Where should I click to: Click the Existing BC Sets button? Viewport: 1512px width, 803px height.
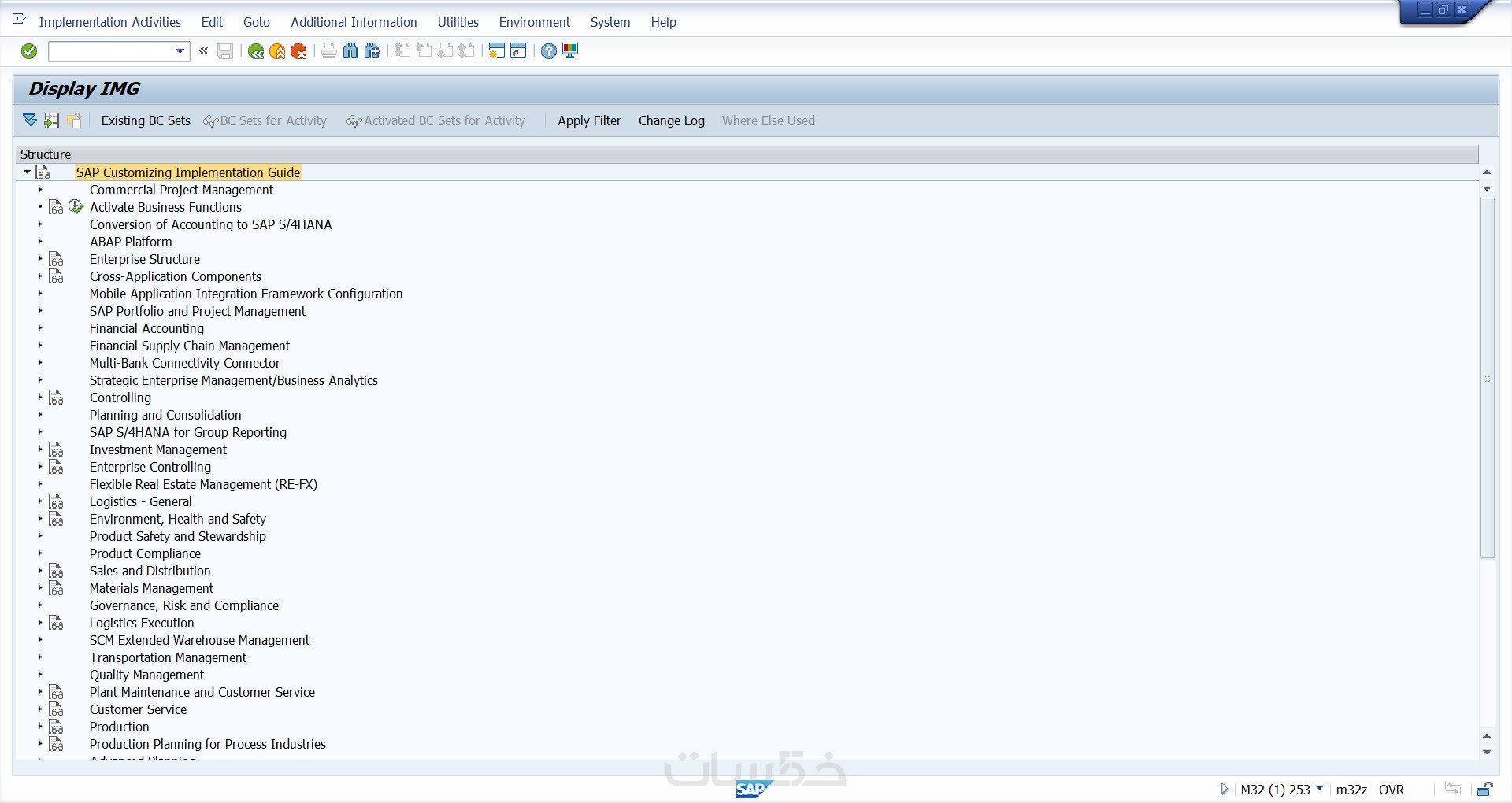tap(146, 120)
